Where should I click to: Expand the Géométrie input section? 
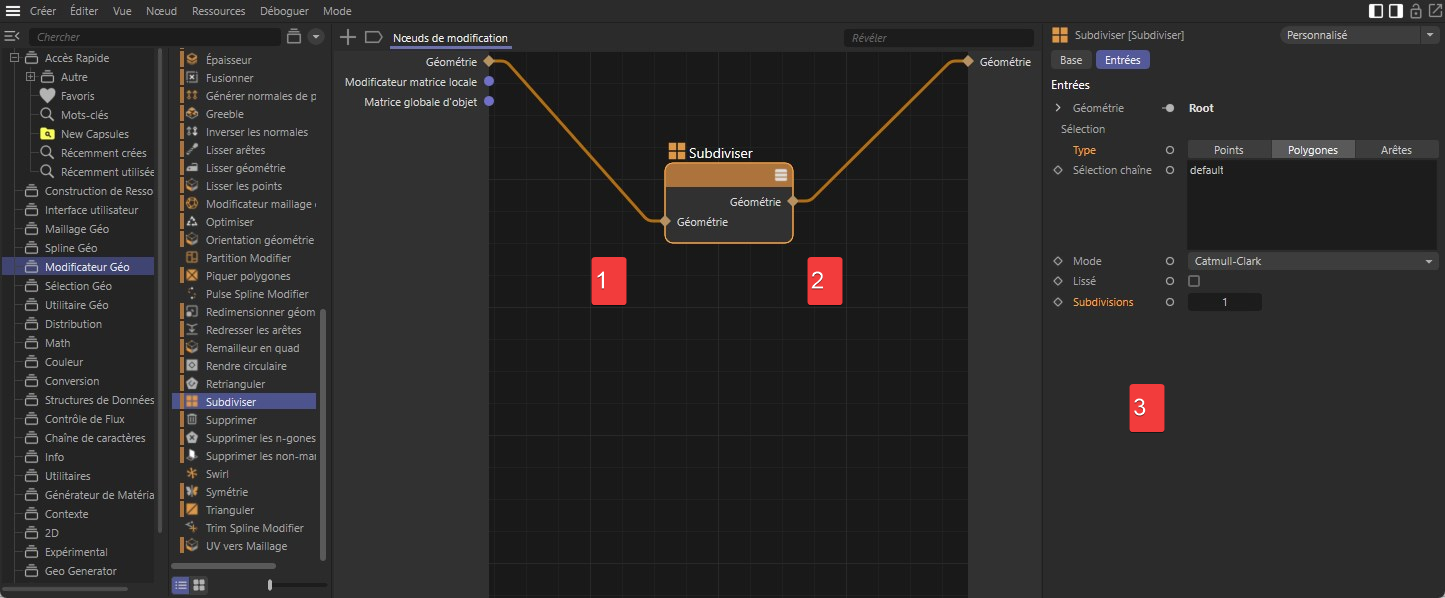[x=1058, y=108]
